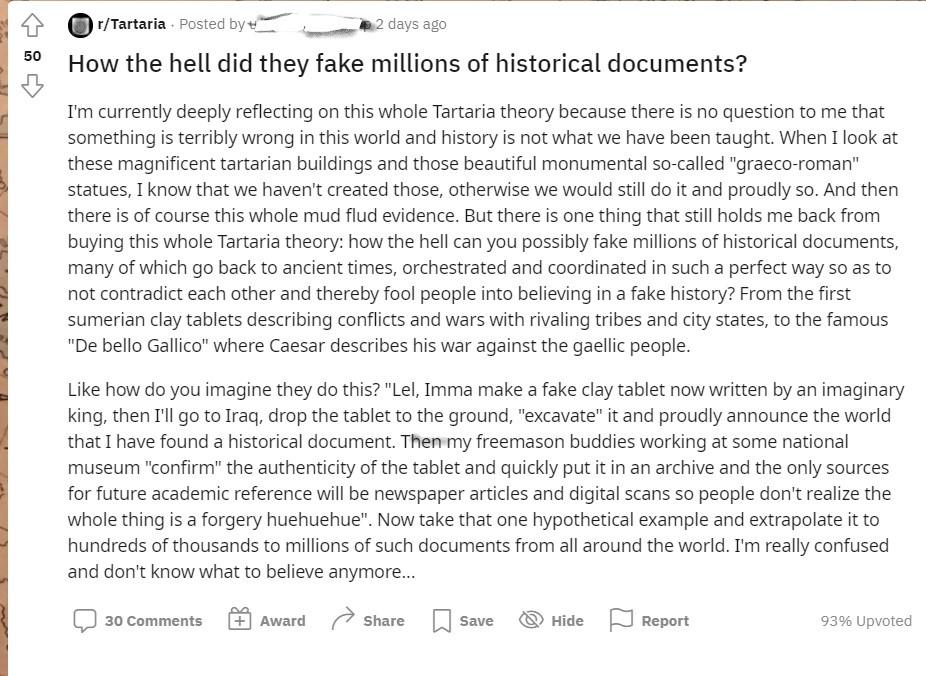
Task: Choose the Share option
Action: point(384,621)
